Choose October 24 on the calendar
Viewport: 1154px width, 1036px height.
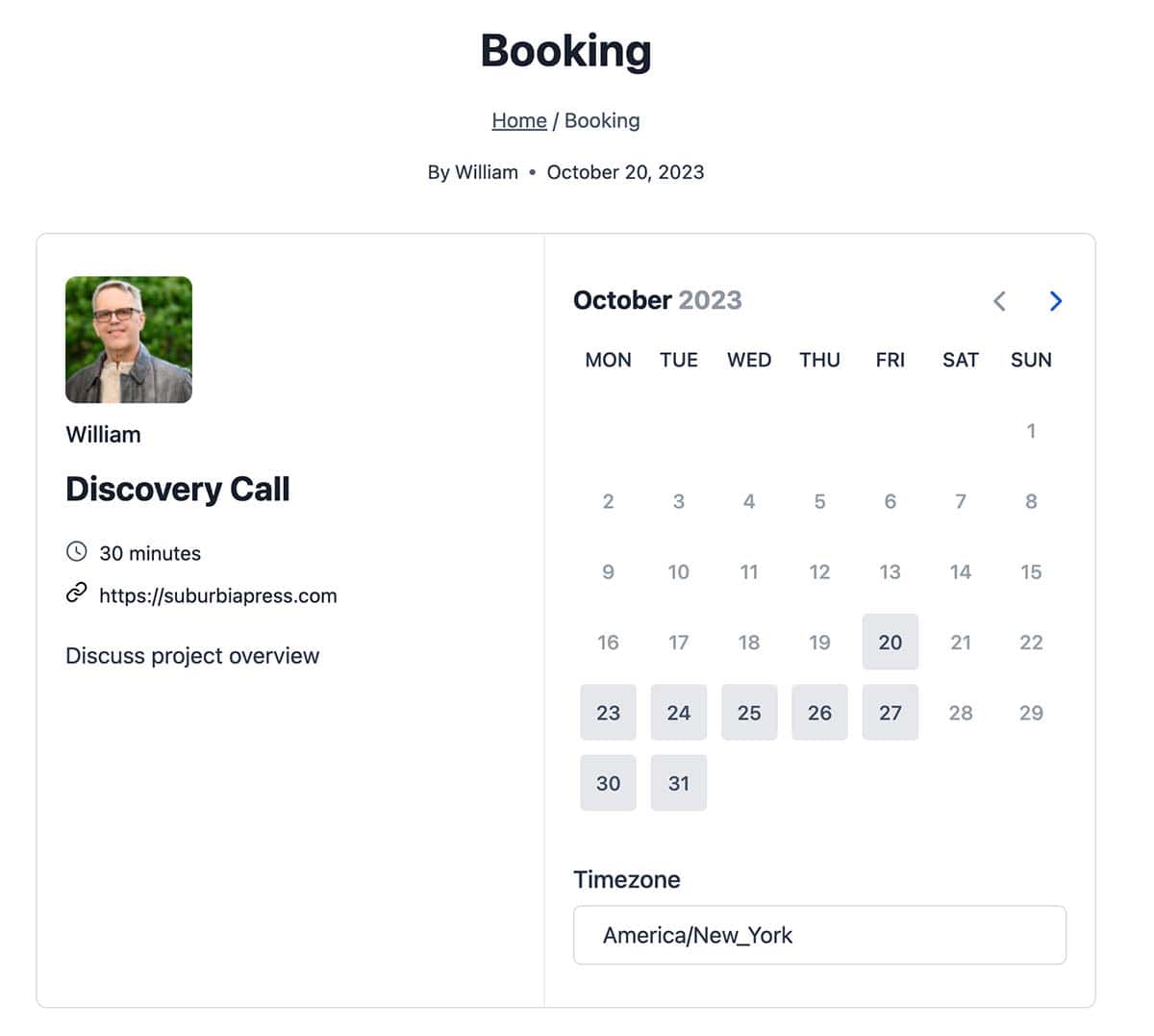[x=679, y=713]
